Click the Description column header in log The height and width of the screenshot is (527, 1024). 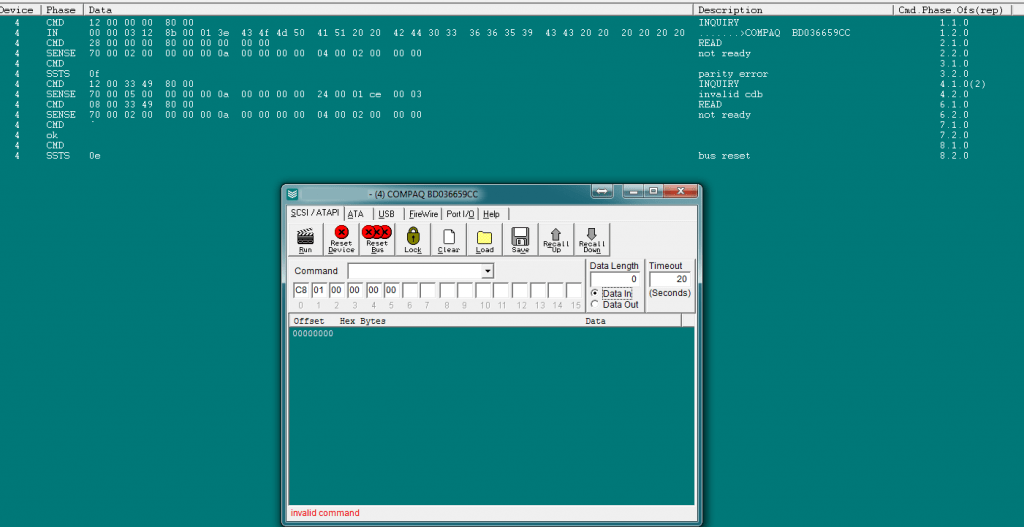730,10
